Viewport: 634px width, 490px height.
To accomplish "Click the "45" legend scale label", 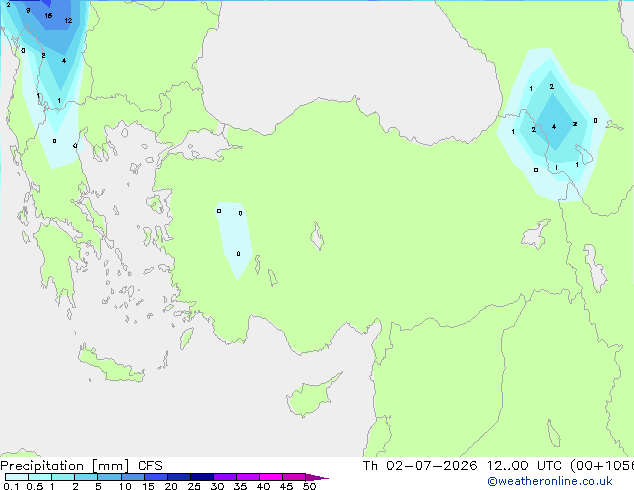I will pyautogui.click(x=286, y=486).
